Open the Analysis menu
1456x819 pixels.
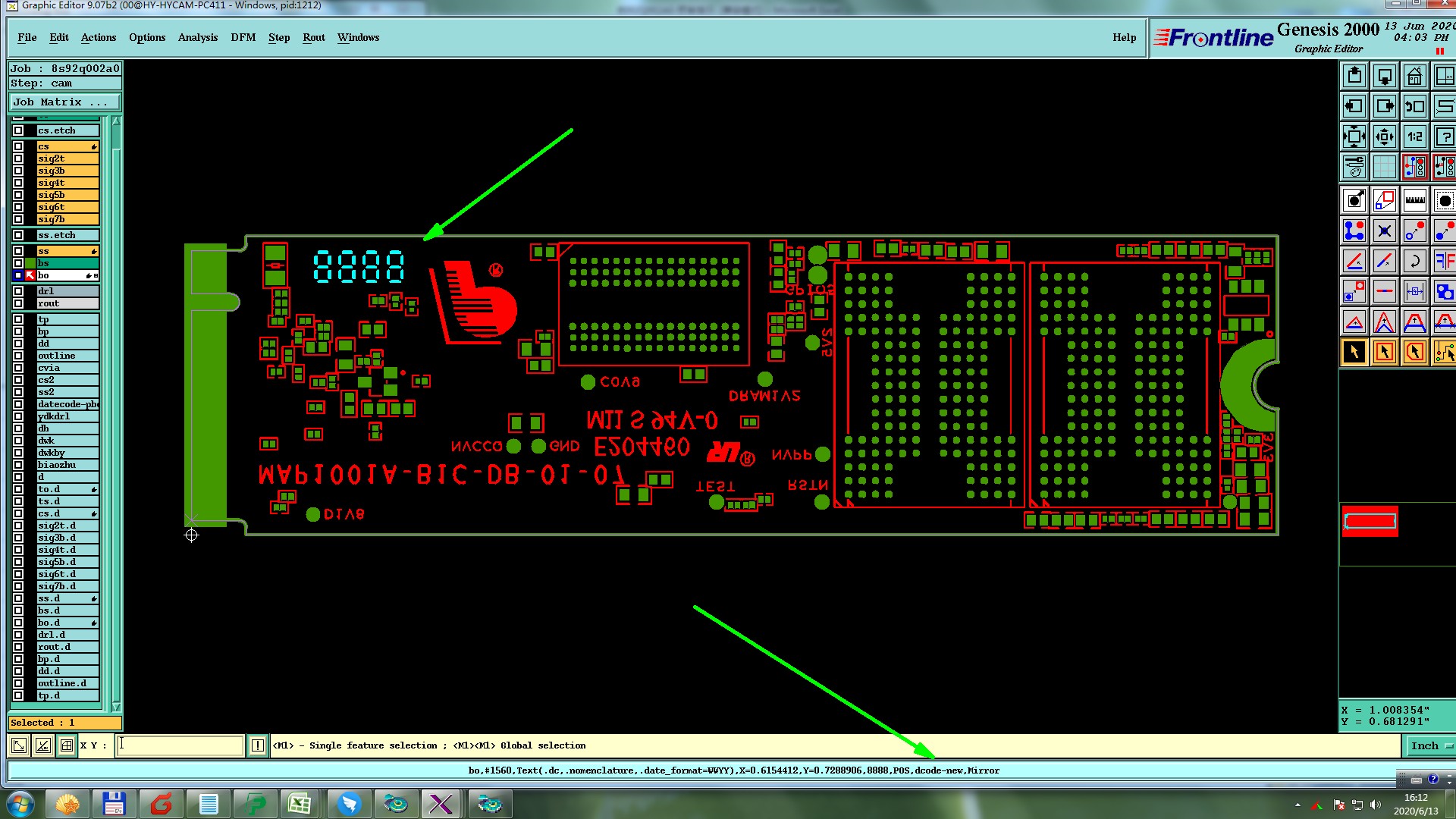point(197,37)
